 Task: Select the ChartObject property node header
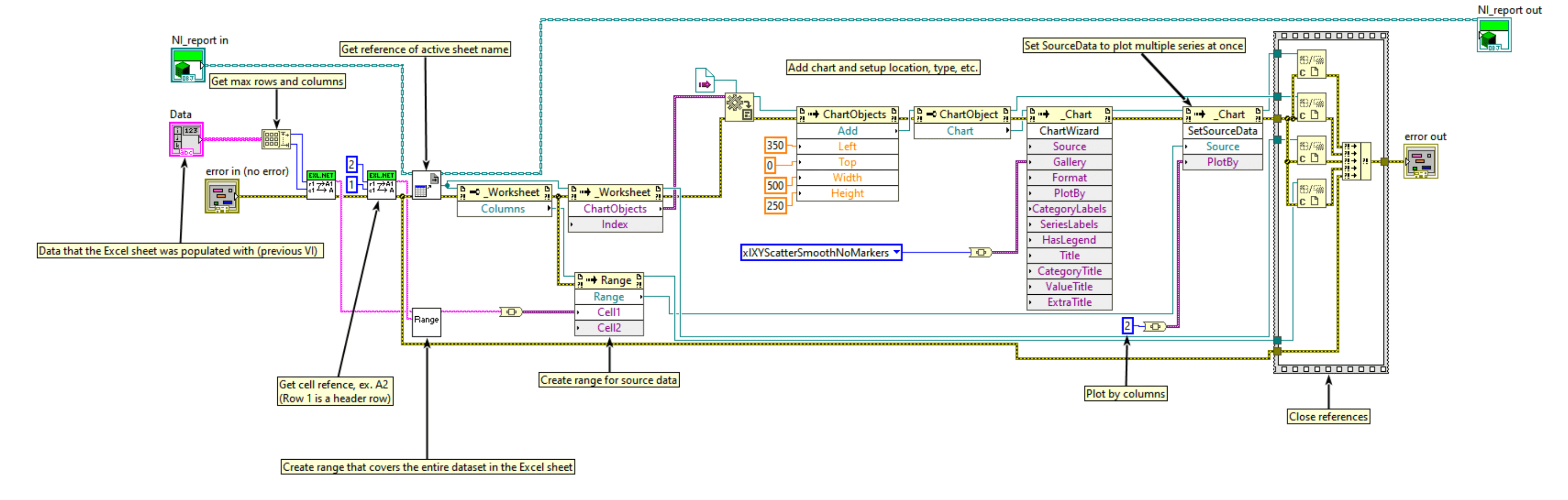click(962, 114)
